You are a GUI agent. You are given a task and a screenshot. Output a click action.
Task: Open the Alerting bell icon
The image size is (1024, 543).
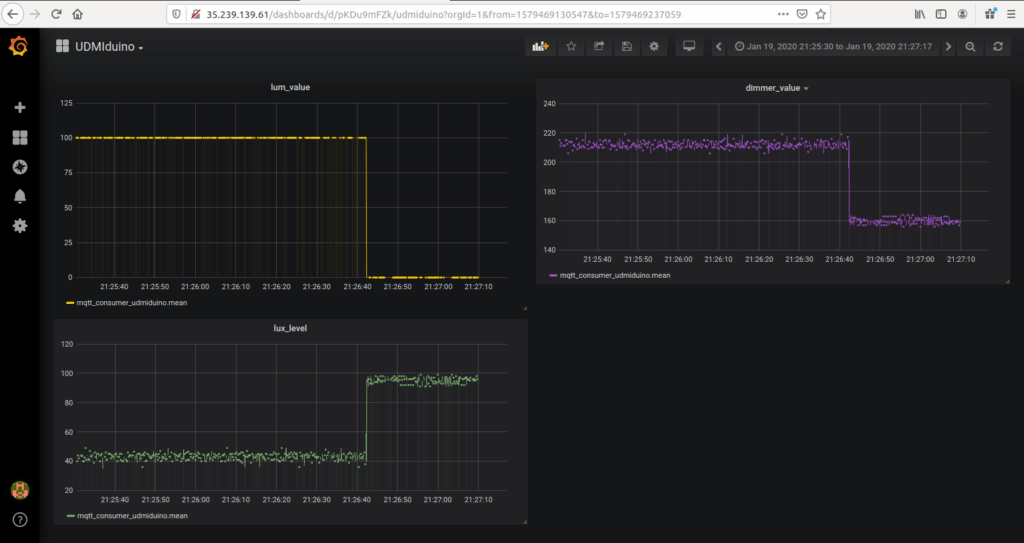pyautogui.click(x=20, y=197)
